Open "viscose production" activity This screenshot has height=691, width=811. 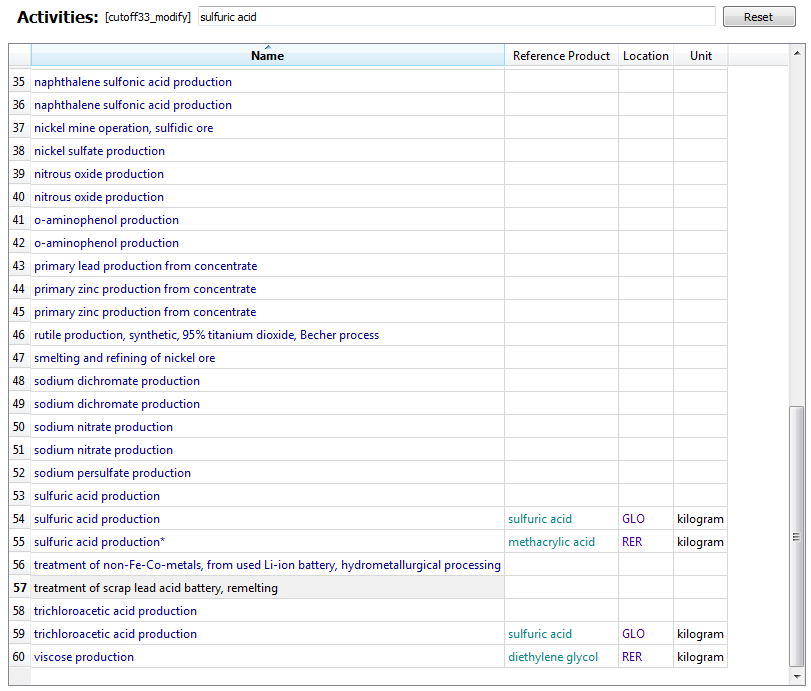pyautogui.click(x=83, y=656)
